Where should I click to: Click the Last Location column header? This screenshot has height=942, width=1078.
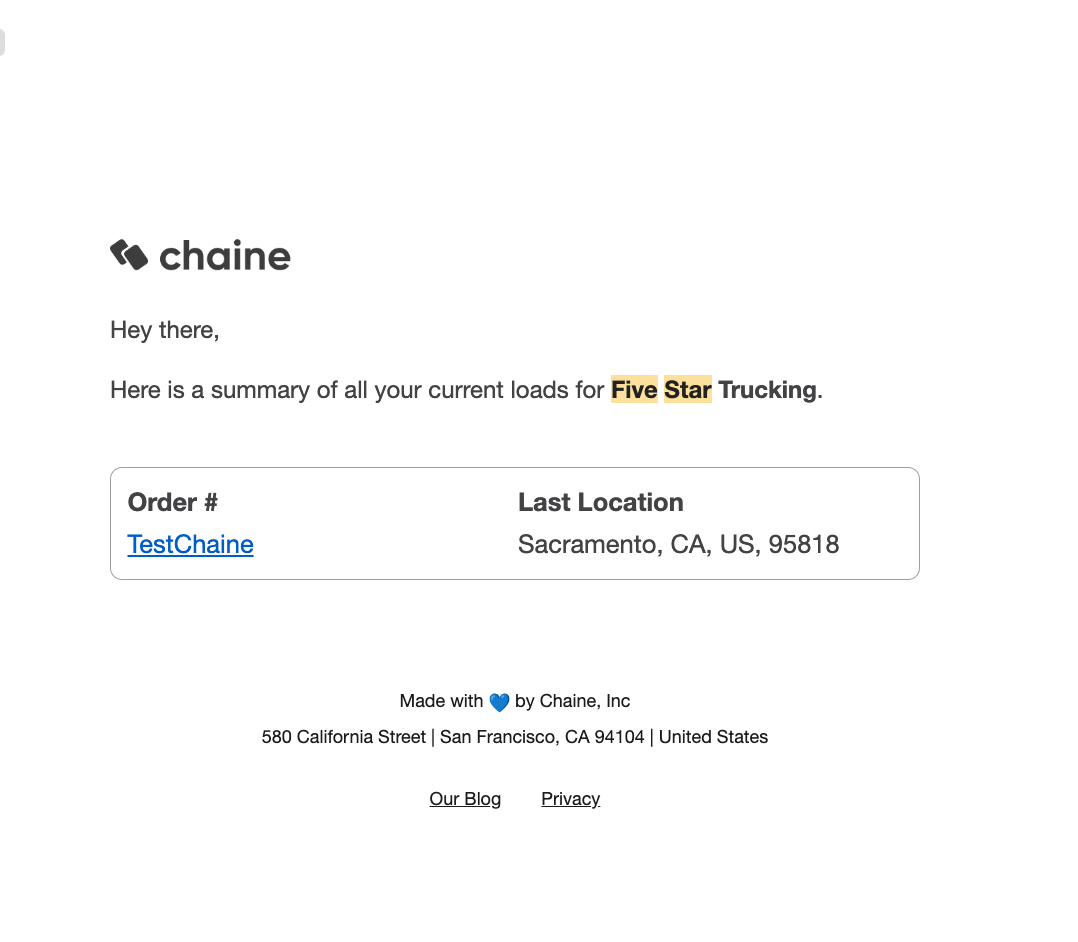pyautogui.click(x=601, y=503)
